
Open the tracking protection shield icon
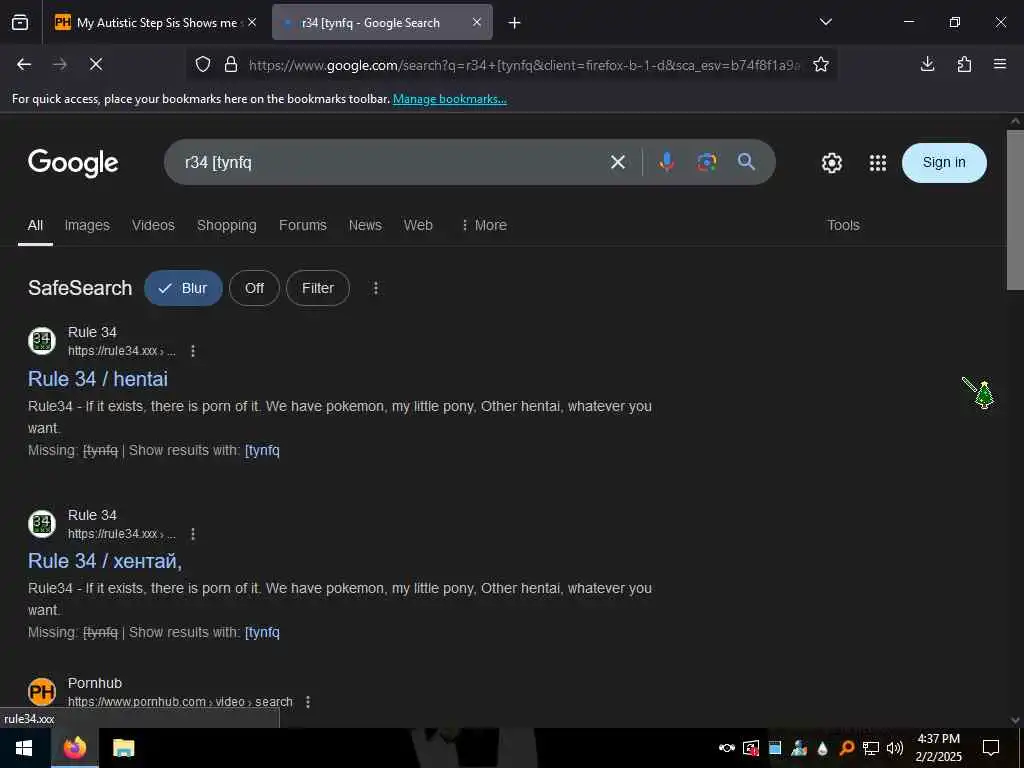coord(203,64)
